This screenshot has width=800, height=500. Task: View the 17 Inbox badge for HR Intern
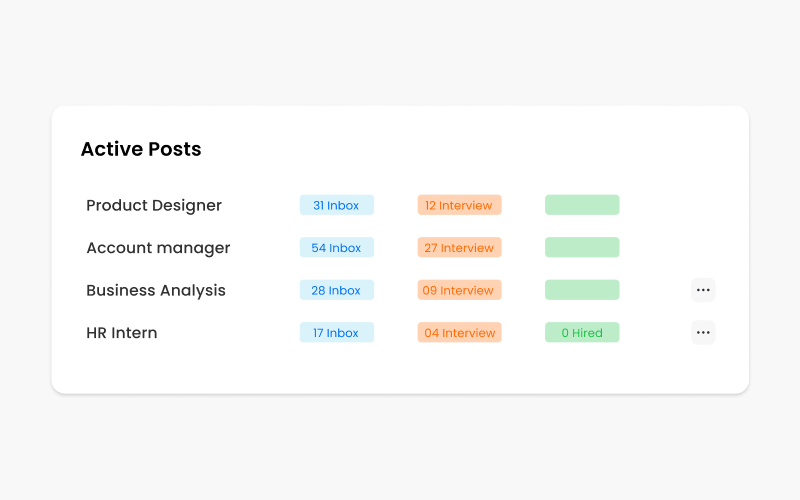tap(337, 332)
